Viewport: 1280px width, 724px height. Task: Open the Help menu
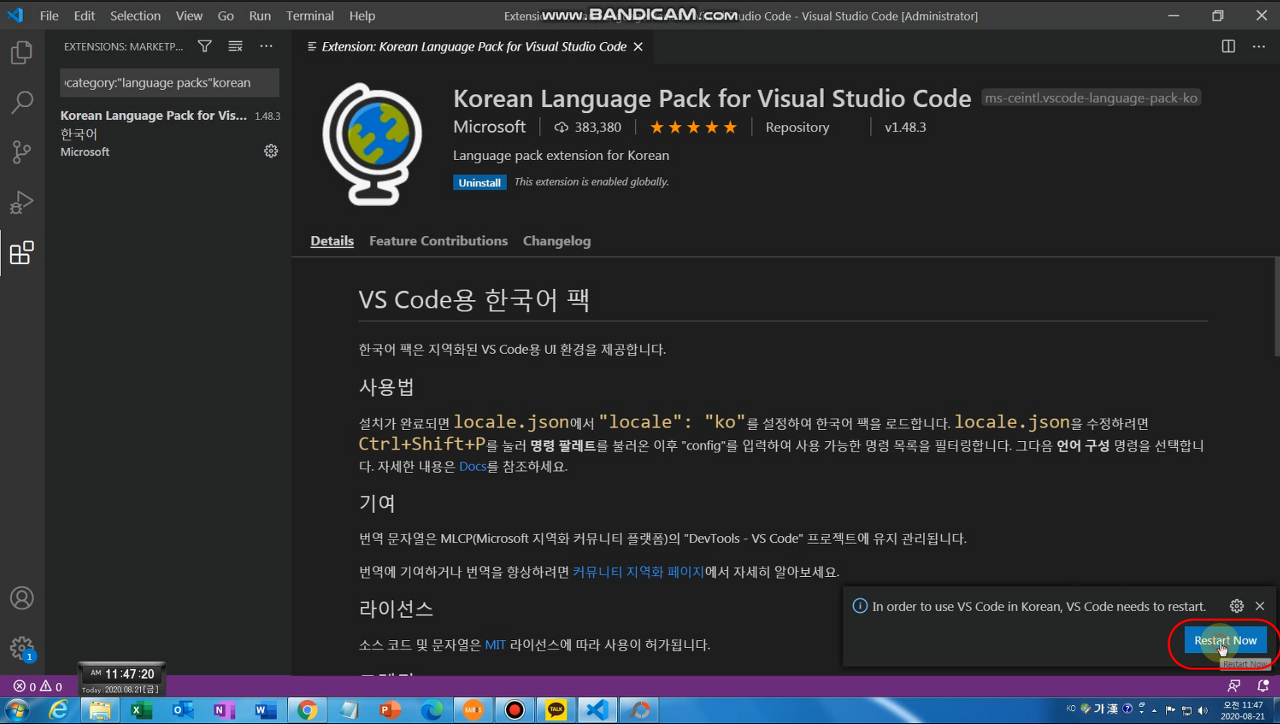point(362,15)
